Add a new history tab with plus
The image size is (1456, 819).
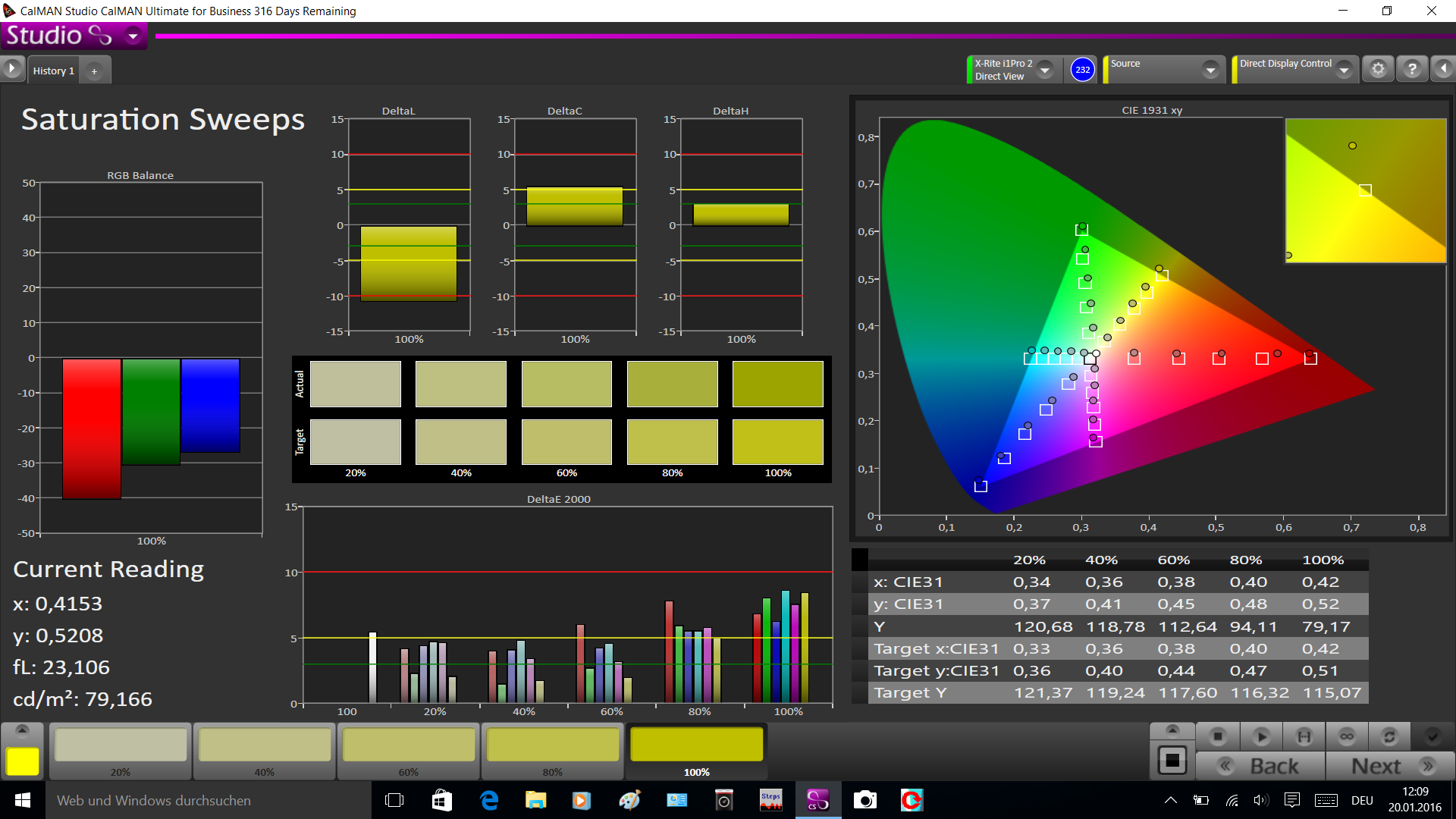94,71
